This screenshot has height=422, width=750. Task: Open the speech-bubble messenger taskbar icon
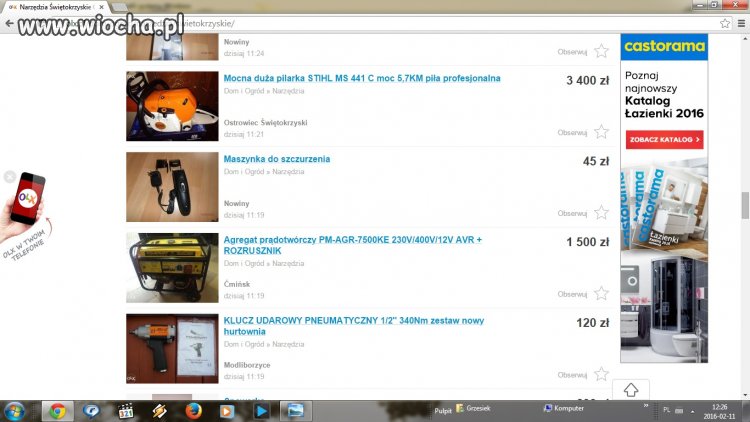pos(91,411)
